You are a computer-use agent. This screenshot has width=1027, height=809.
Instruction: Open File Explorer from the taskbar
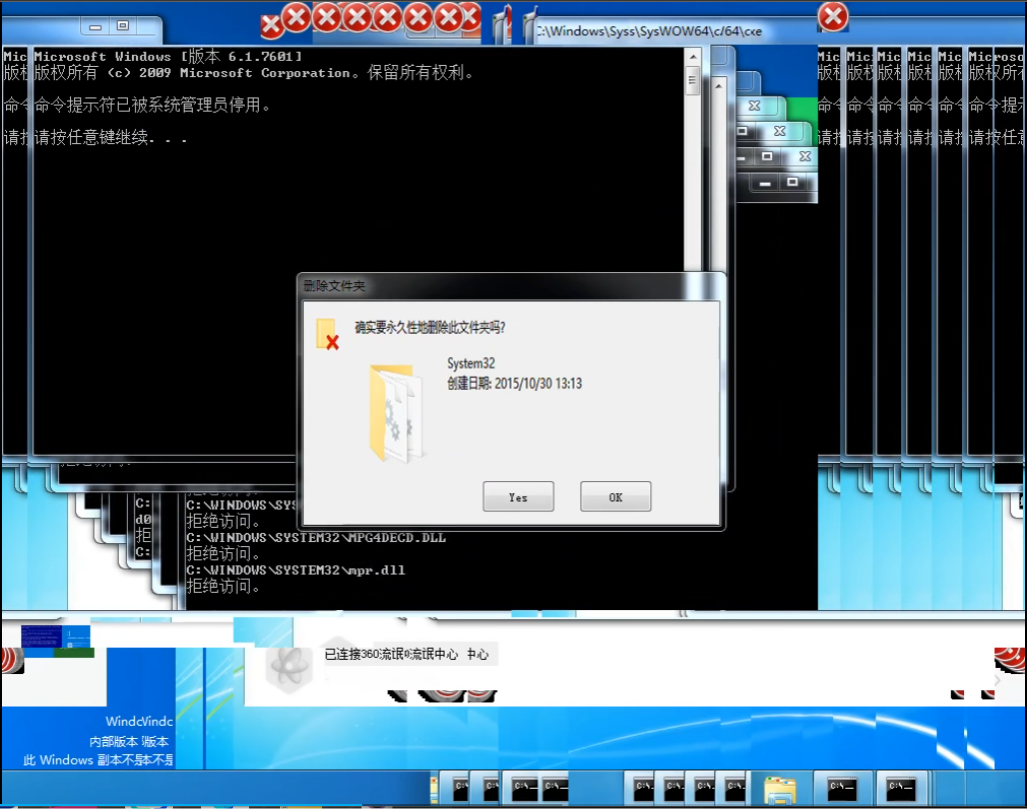coord(780,789)
